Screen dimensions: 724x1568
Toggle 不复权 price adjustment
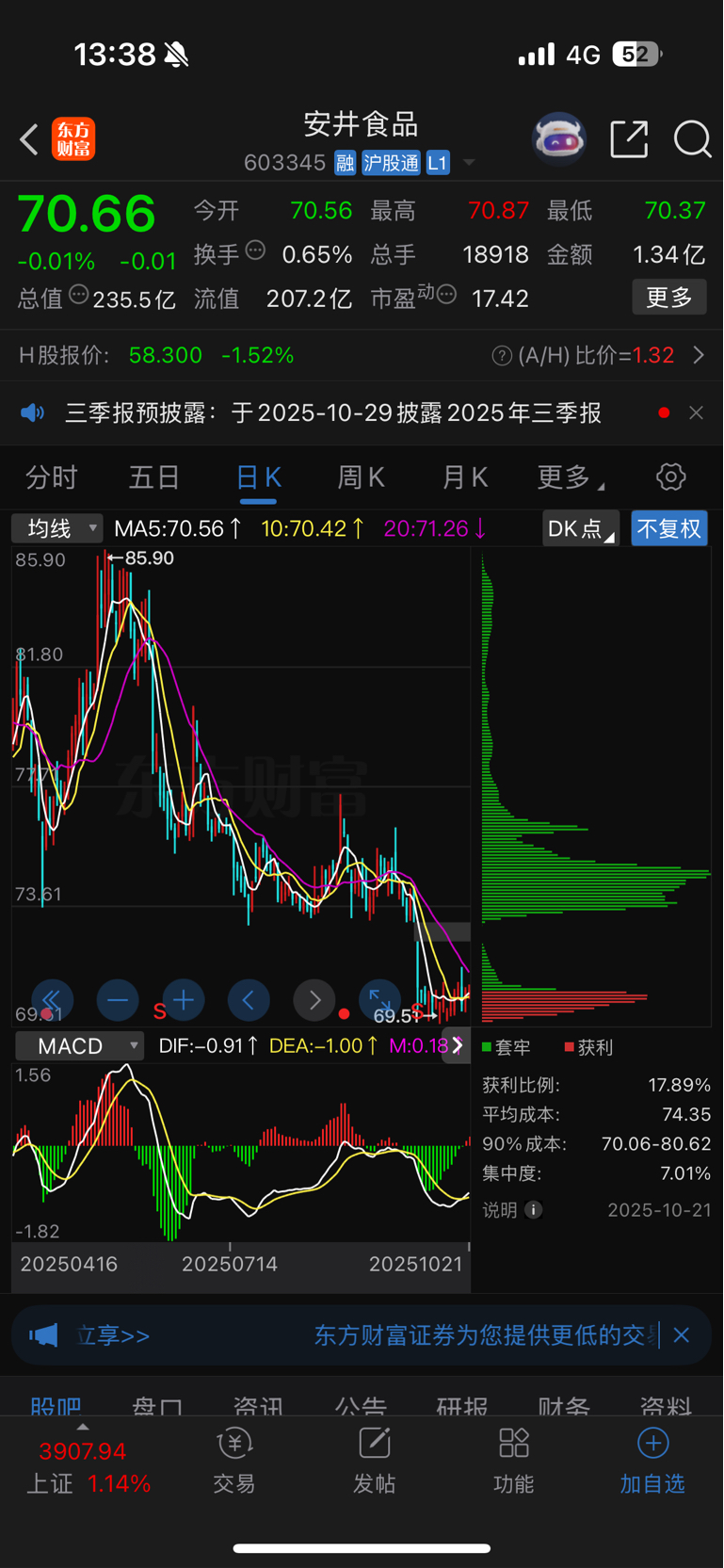point(669,528)
